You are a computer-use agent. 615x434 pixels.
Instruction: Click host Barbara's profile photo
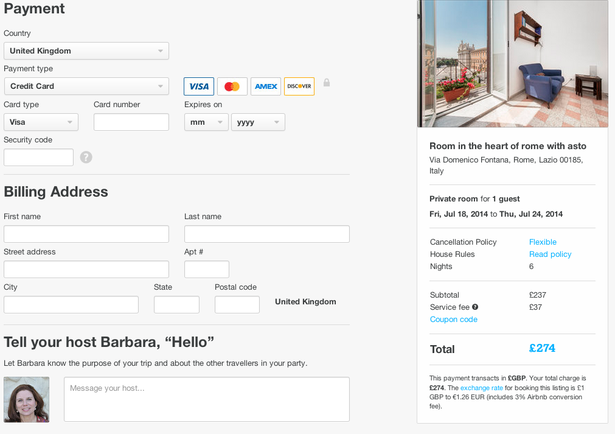point(27,399)
